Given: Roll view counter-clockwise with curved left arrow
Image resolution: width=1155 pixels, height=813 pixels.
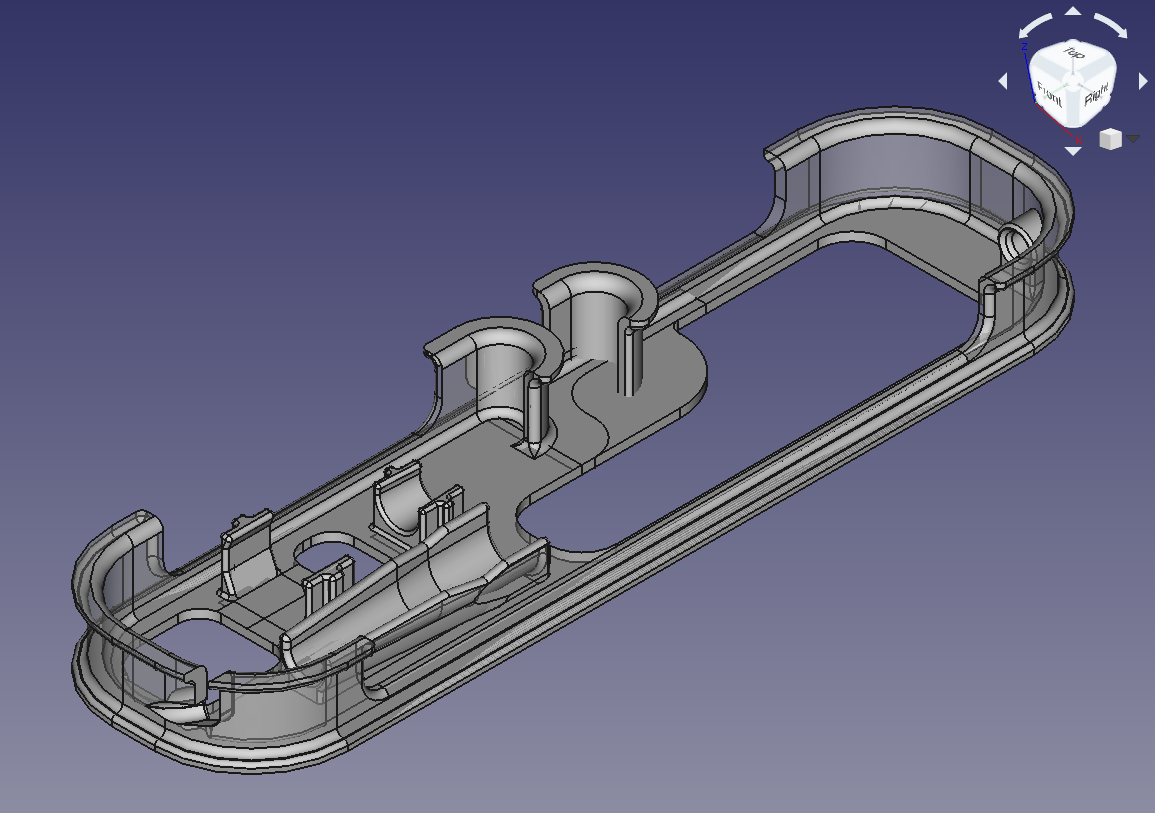Looking at the screenshot, I should [x=1035, y=26].
